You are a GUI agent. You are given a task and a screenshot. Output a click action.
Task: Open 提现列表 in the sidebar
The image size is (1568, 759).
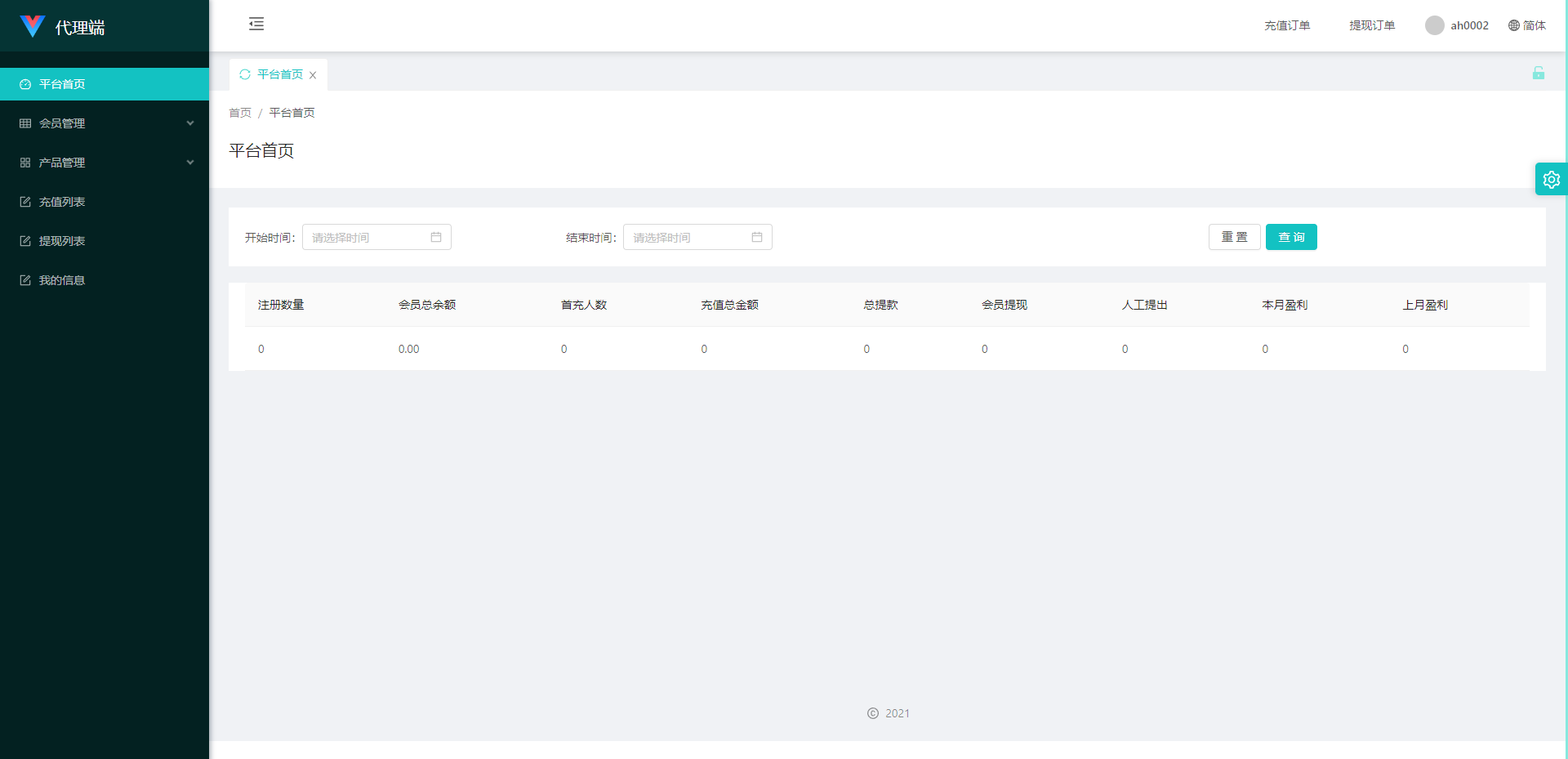point(62,241)
